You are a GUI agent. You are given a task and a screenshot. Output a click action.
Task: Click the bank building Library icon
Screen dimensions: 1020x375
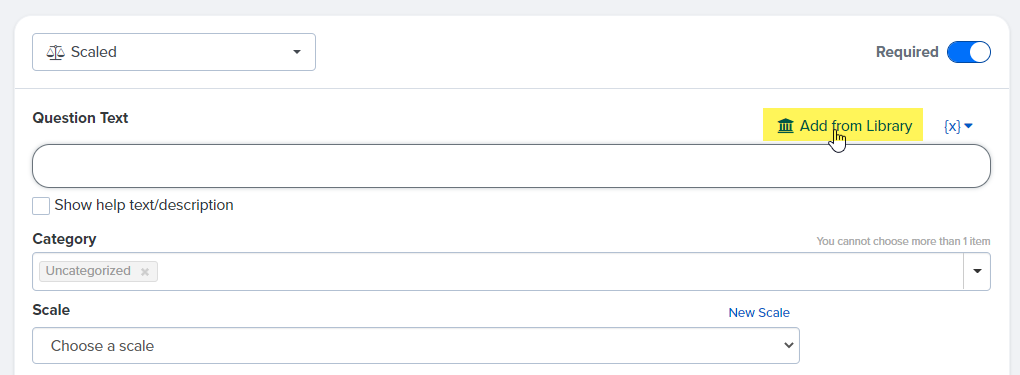point(786,126)
